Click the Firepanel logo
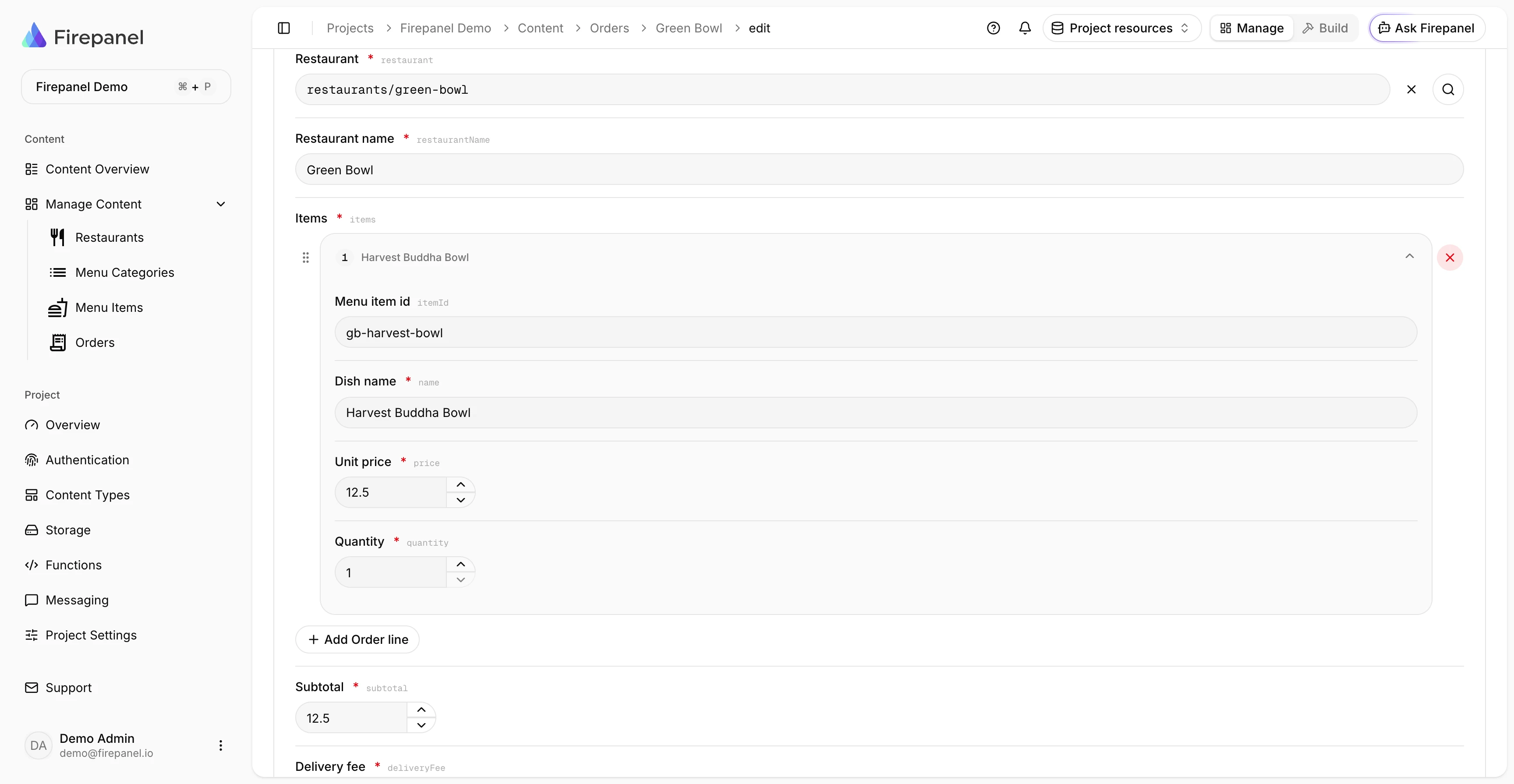Screen dimensions: 1514x784 pyautogui.click(x=83, y=36)
